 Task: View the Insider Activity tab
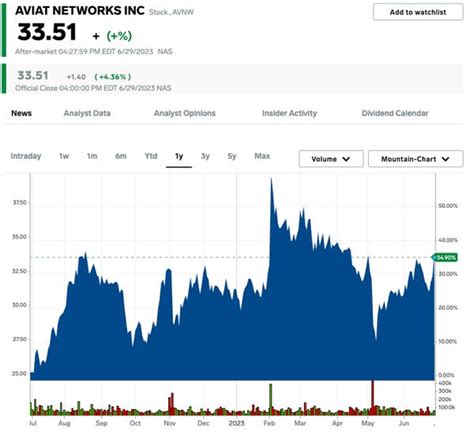pos(289,113)
